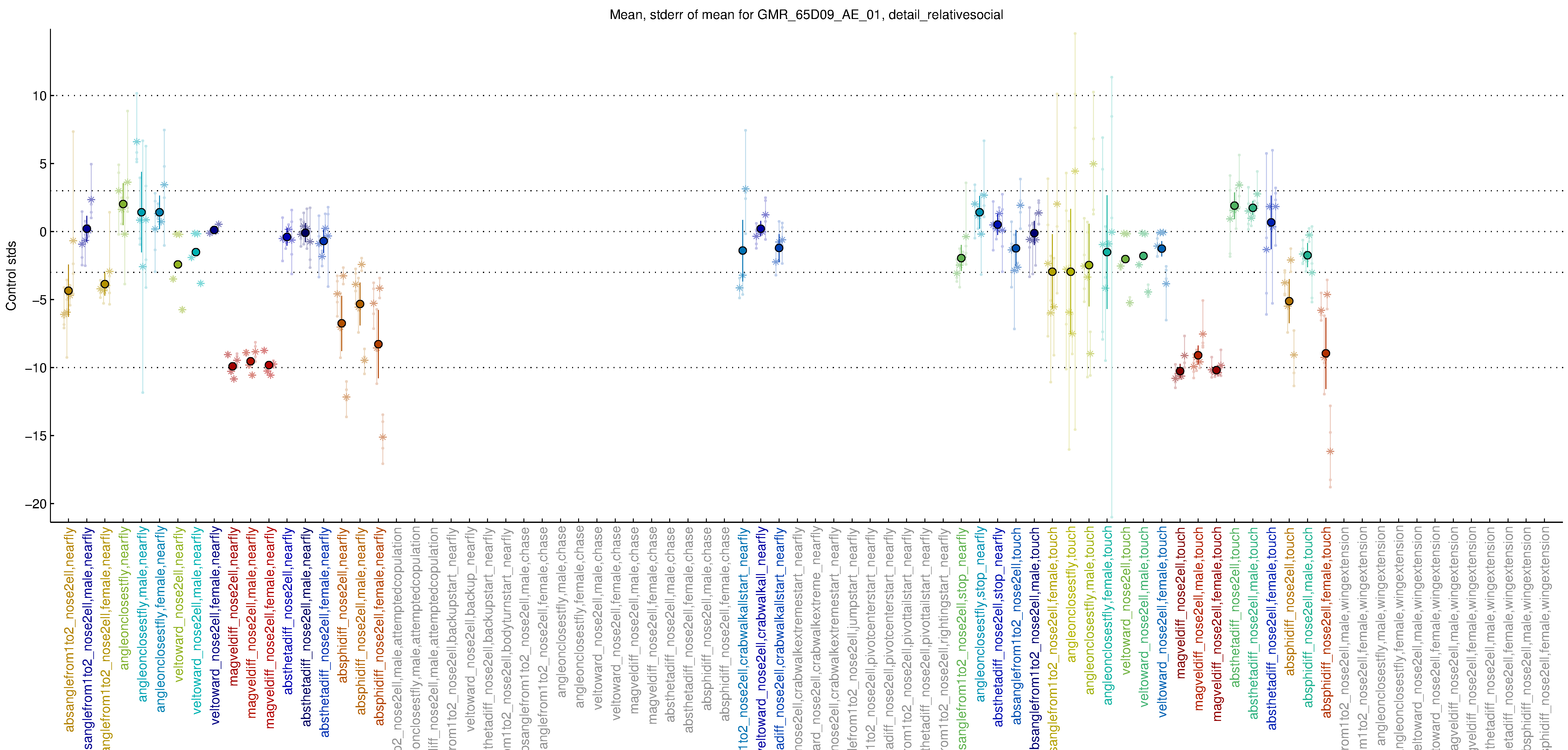The width and height of the screenshot is (1568, 750).
Task: Select x-axis label 'veltoward_nose2ell,female,nearfly'
Action: point(215,626)
